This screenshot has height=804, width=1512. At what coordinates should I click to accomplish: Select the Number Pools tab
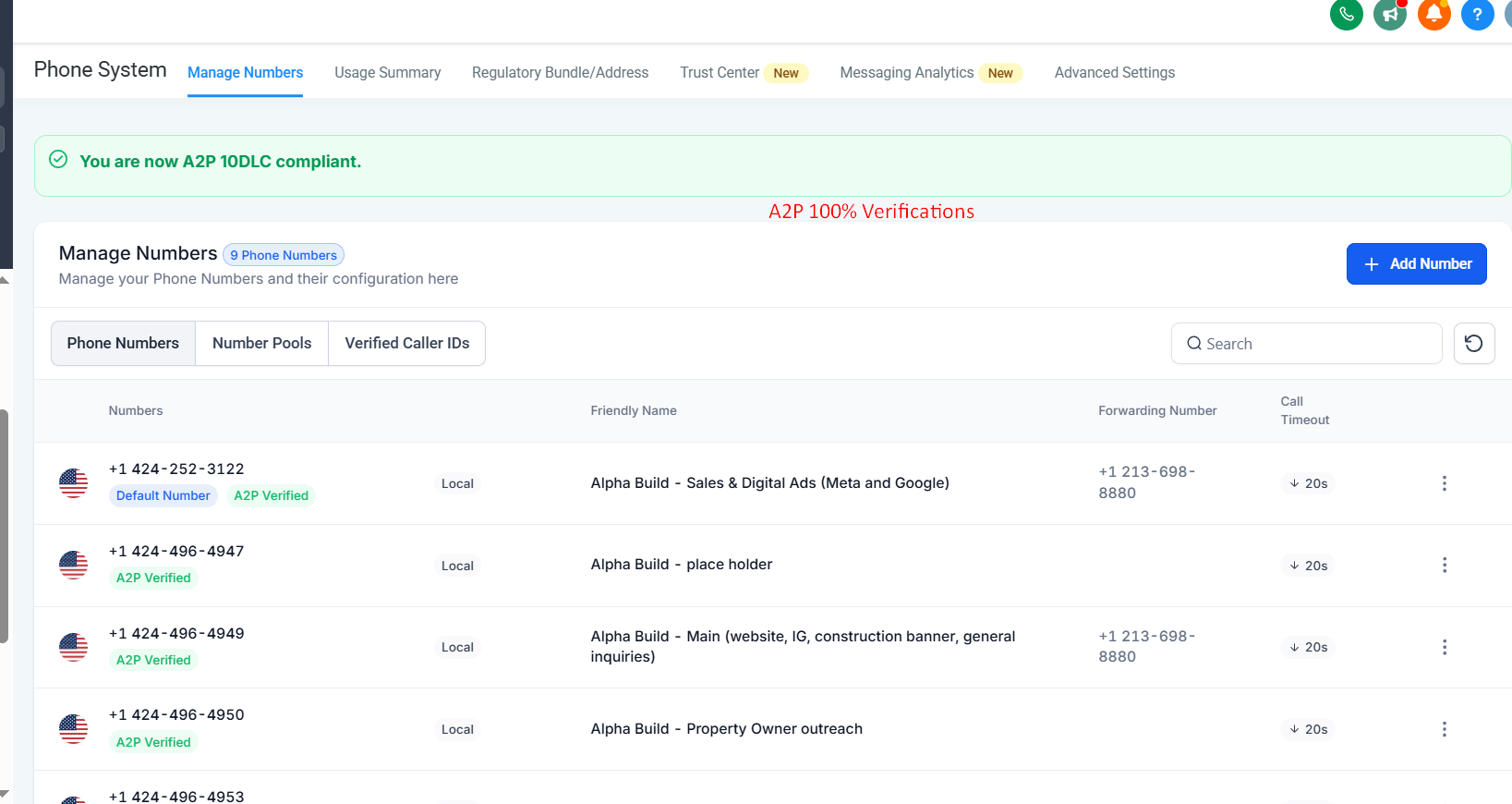pyautogui.click(x=261, y=344)
